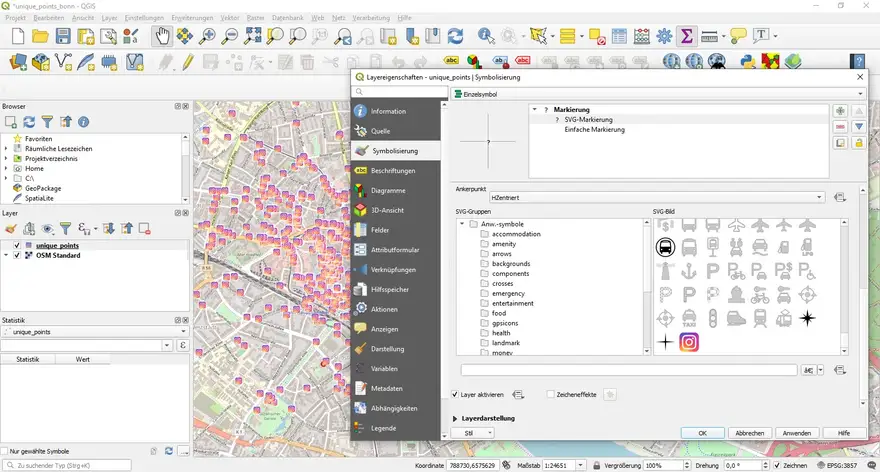Click Browser panel refresh icon
880x472 pixels.
pos(29,122)
